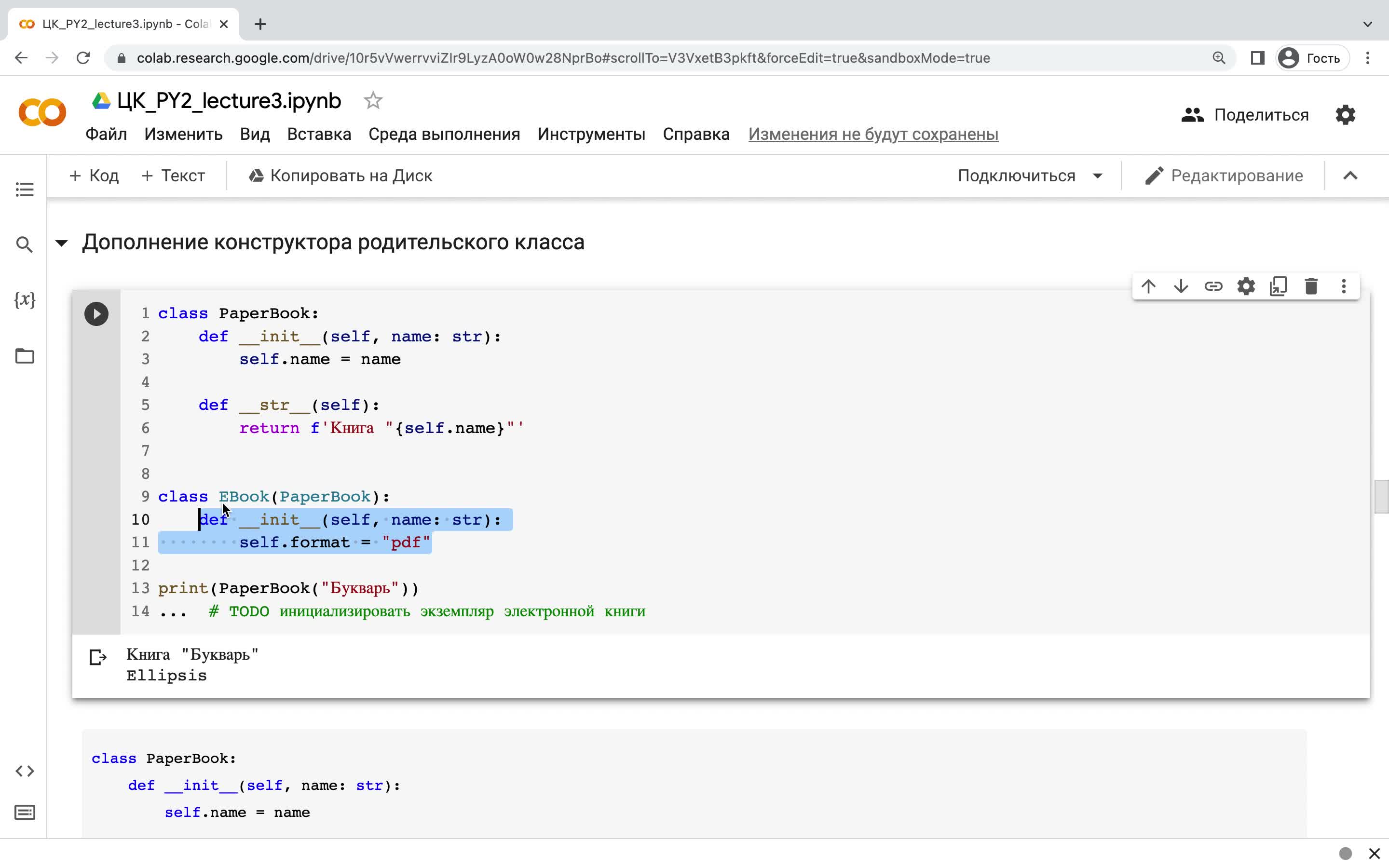The width and height of the screenshot is (1389, 868).
Task: Open Справка menu
Action: pos(696,135)
